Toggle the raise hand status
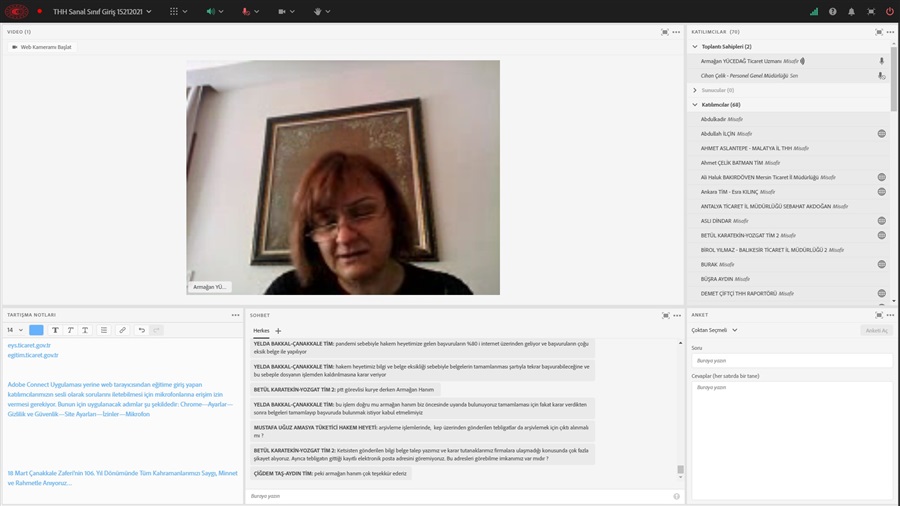 click(317, 11)
